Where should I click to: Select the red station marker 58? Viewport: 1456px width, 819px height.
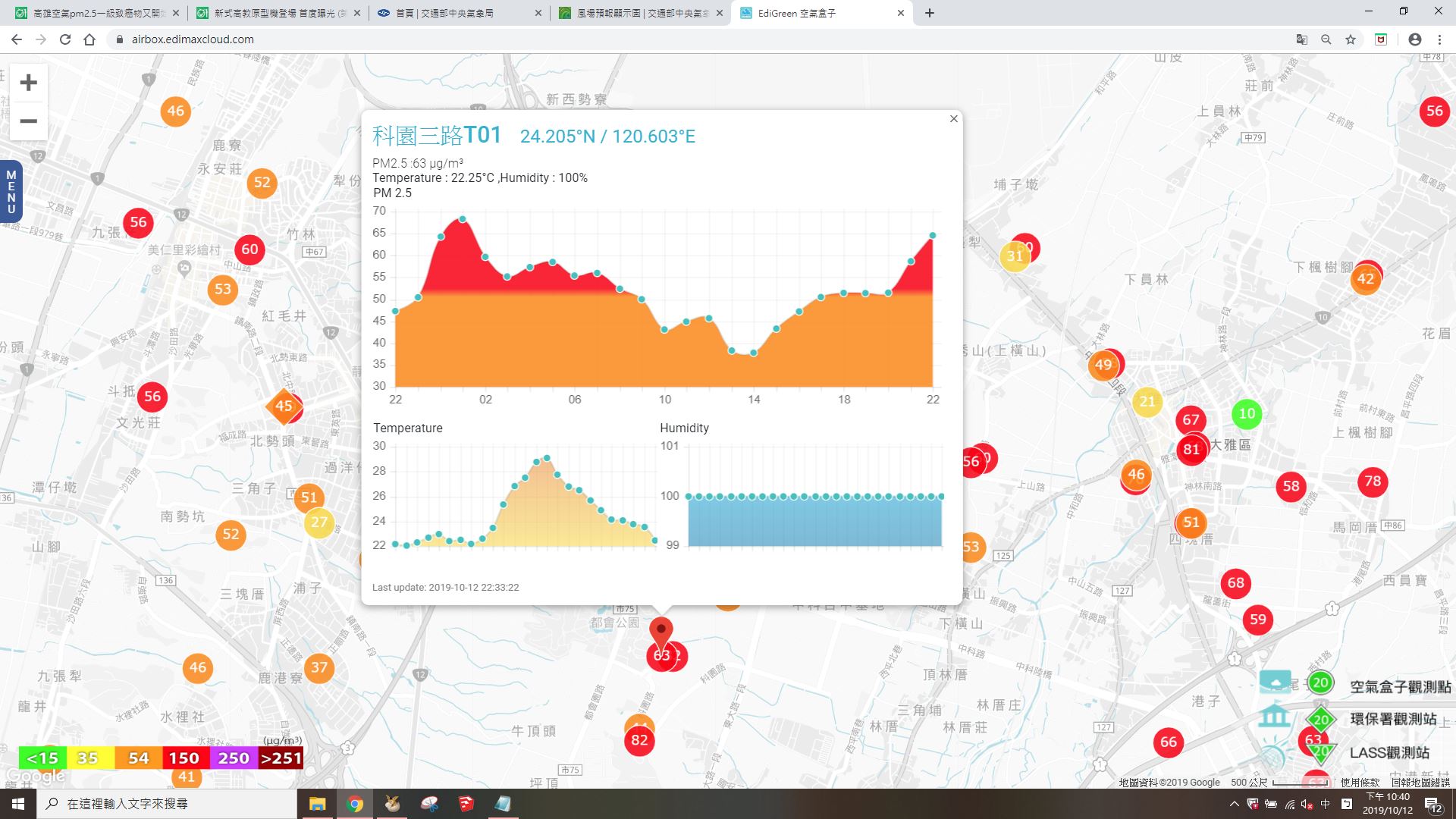coord(1291,485)
